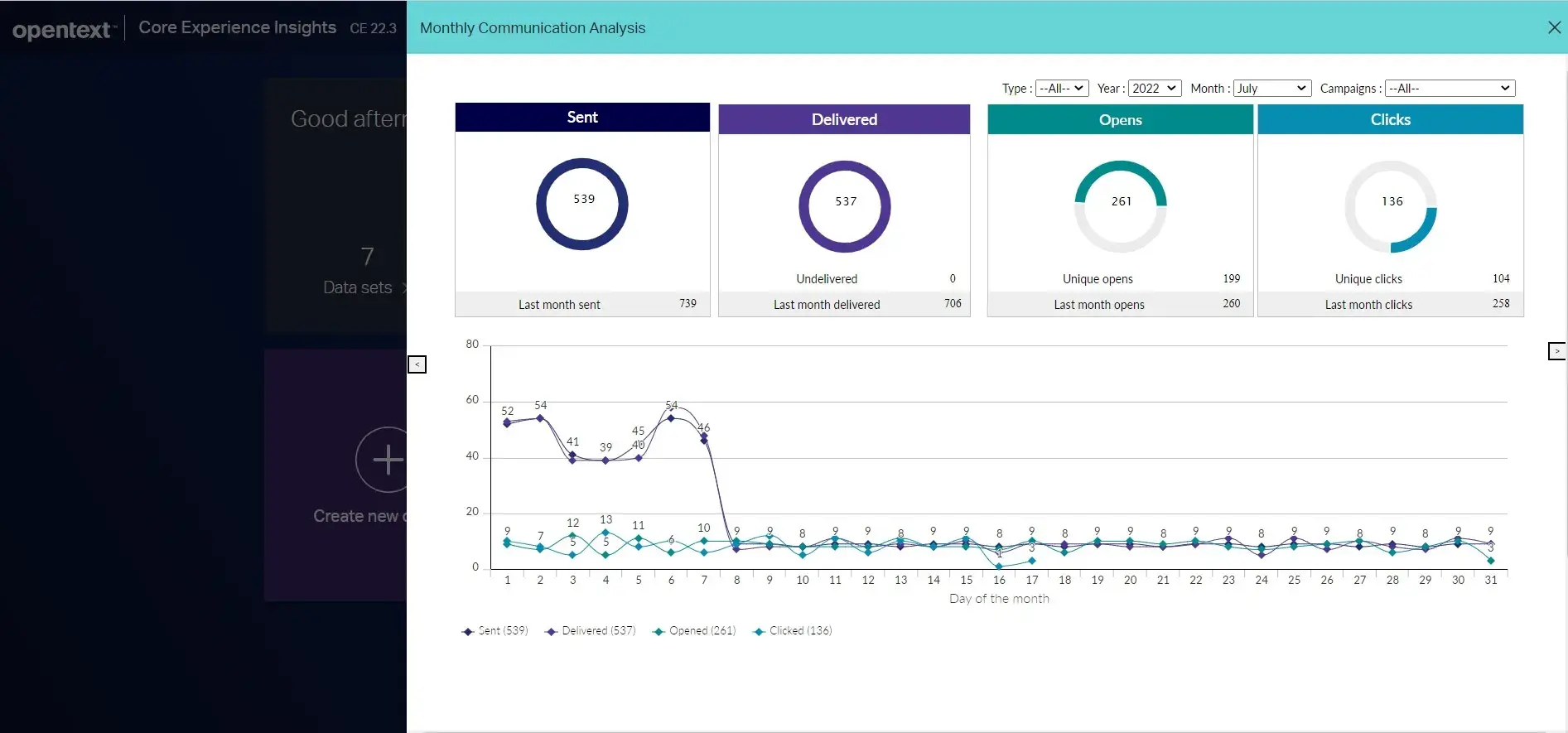Screen dimensions: 1568x733
Task: Open the Type filter dropdown
Action: click(1061, 89)
